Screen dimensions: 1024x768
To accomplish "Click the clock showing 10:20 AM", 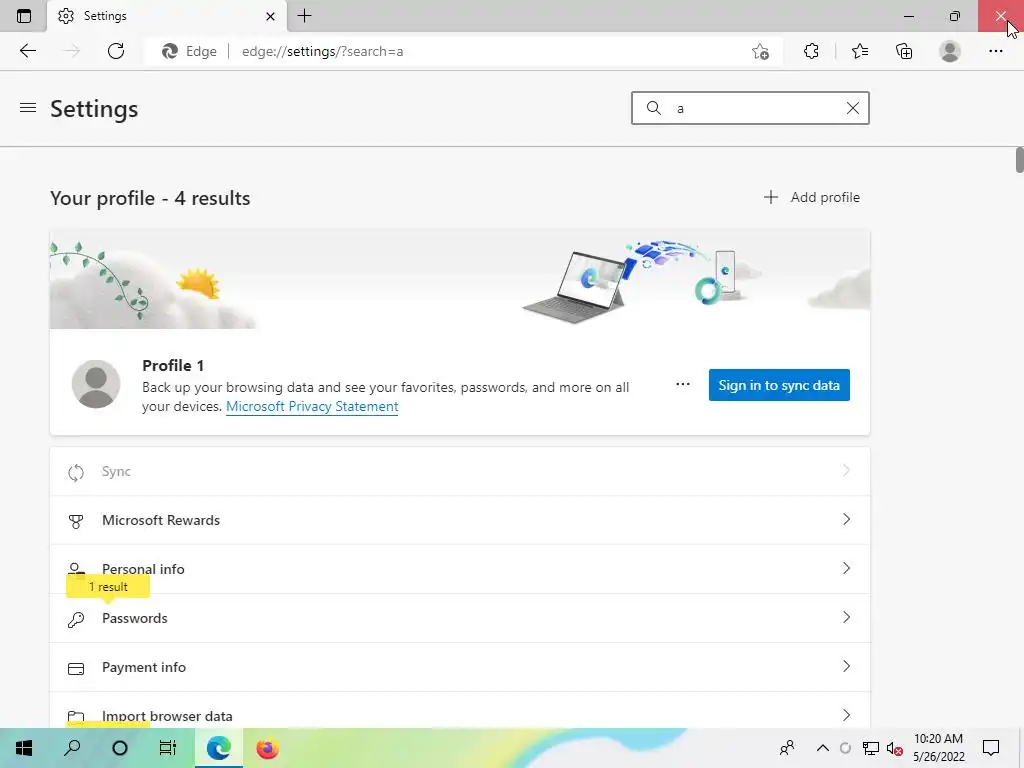I will coord(938,748).
